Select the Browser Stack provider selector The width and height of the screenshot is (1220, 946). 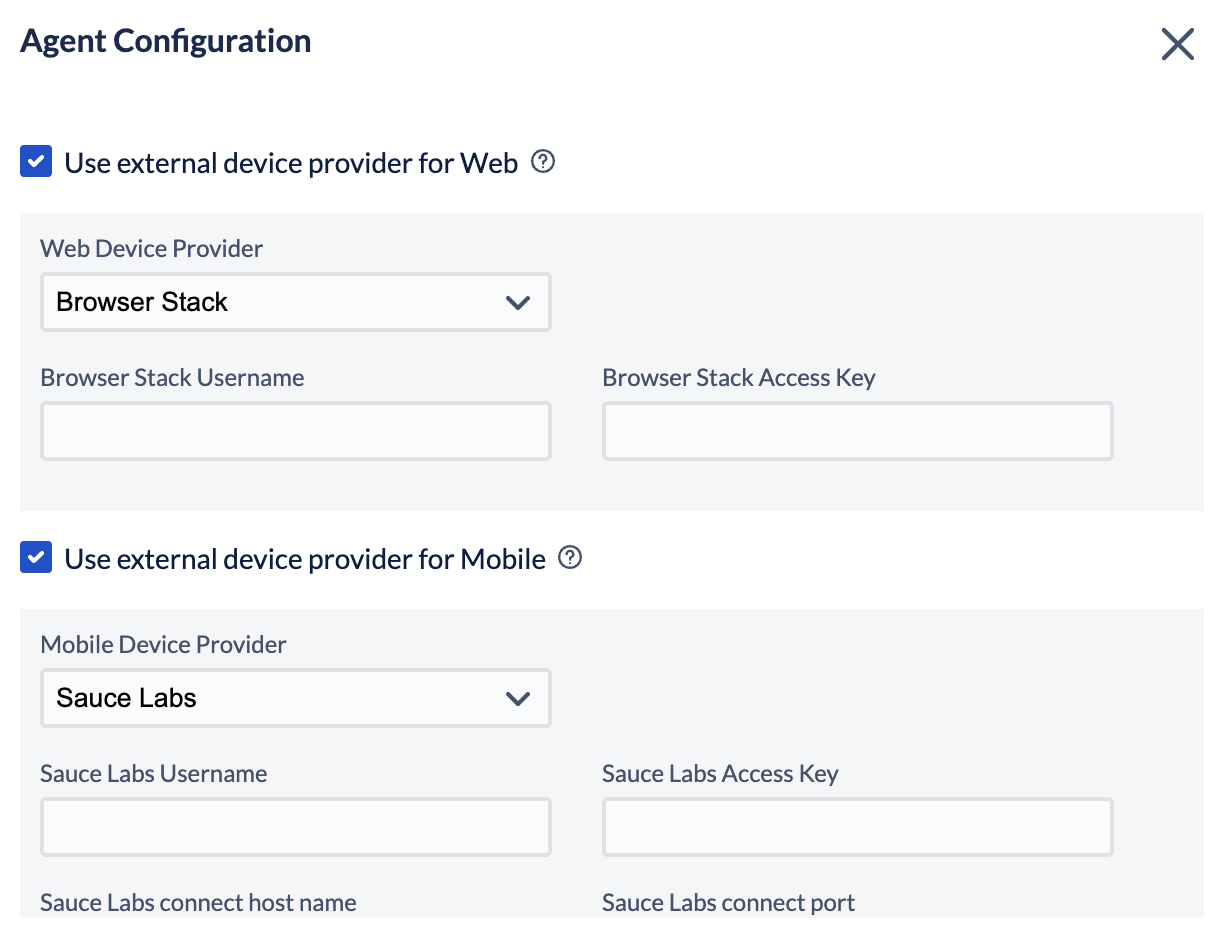(295, 302)
